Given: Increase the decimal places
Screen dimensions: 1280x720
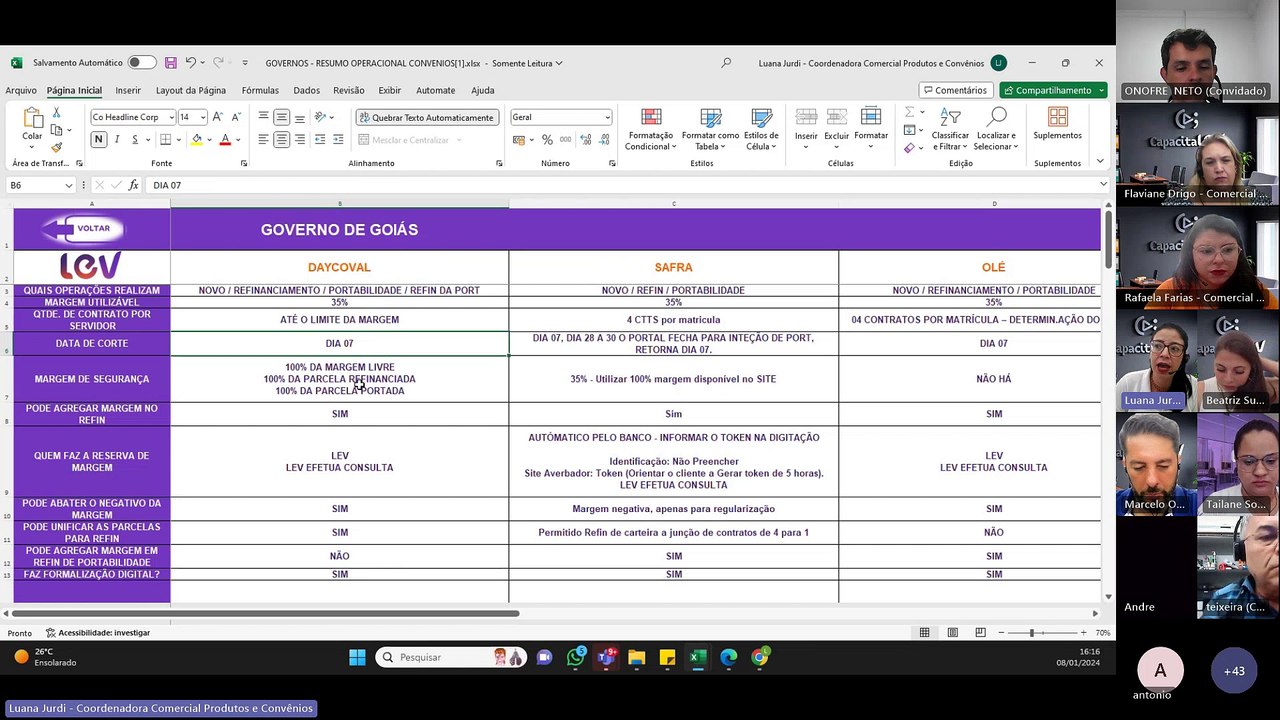Looking at the screenshot, I should coord(586,140).
